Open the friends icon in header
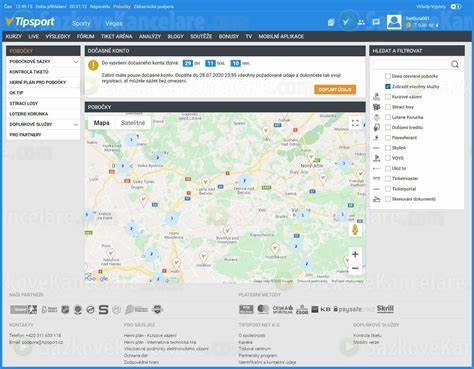The image size is (474, 369). (361, 22)
